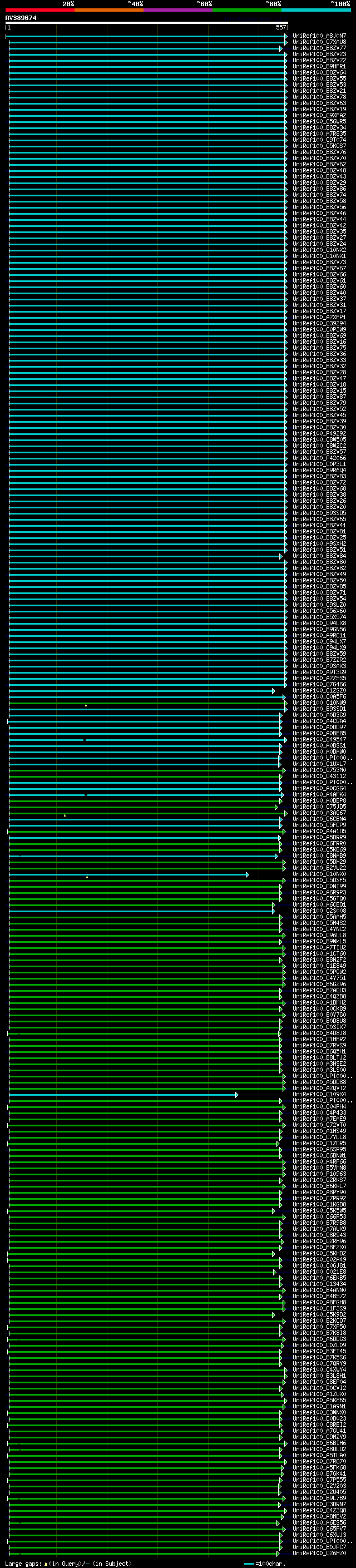Select label UniRef100_Q9T074

(319, 140)
